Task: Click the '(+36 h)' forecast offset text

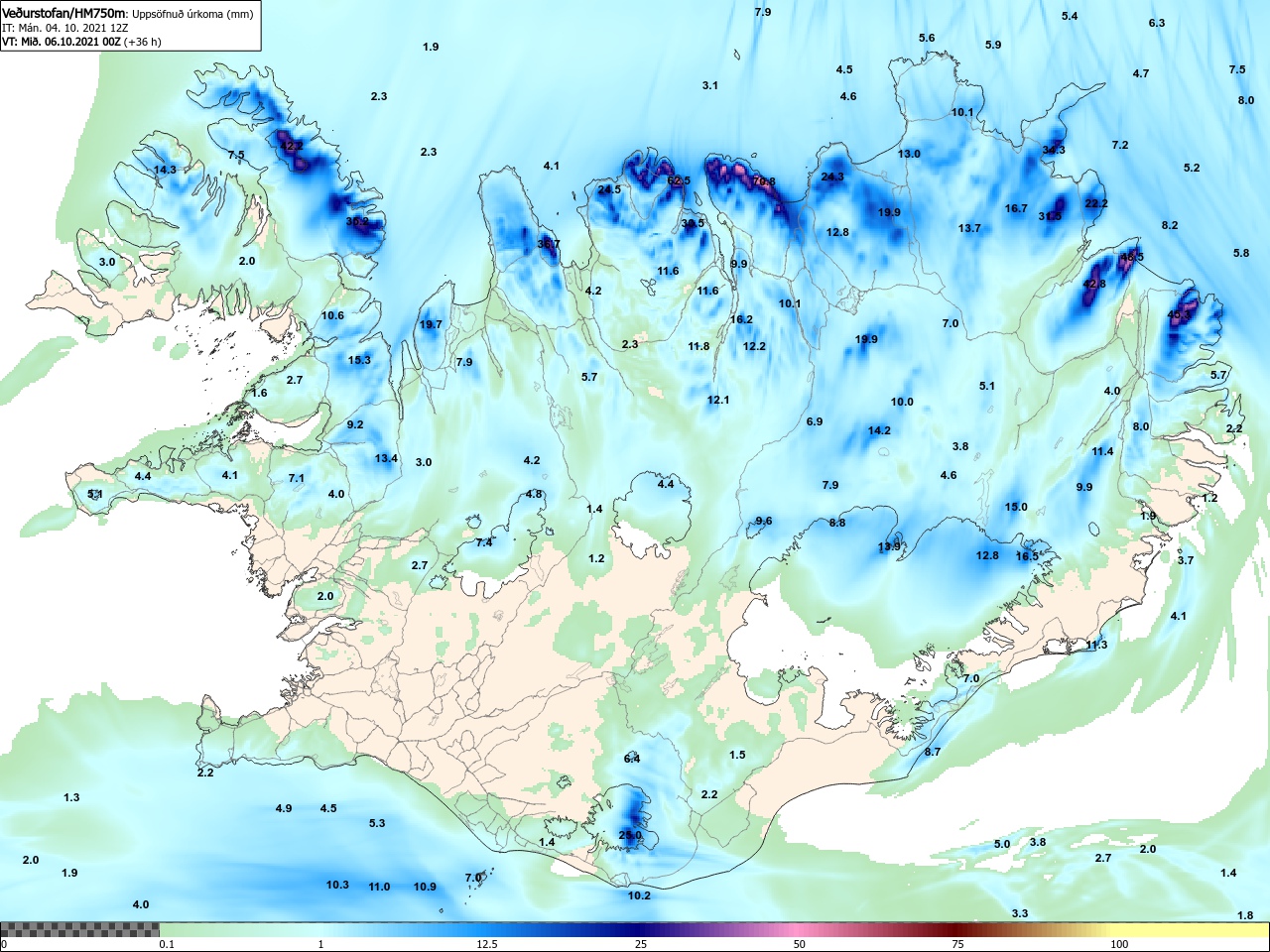Action: click(x=142, y=42)
